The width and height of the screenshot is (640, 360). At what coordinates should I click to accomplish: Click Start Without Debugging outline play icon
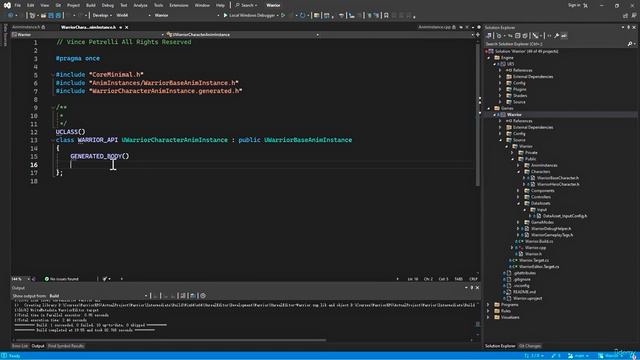283,16
